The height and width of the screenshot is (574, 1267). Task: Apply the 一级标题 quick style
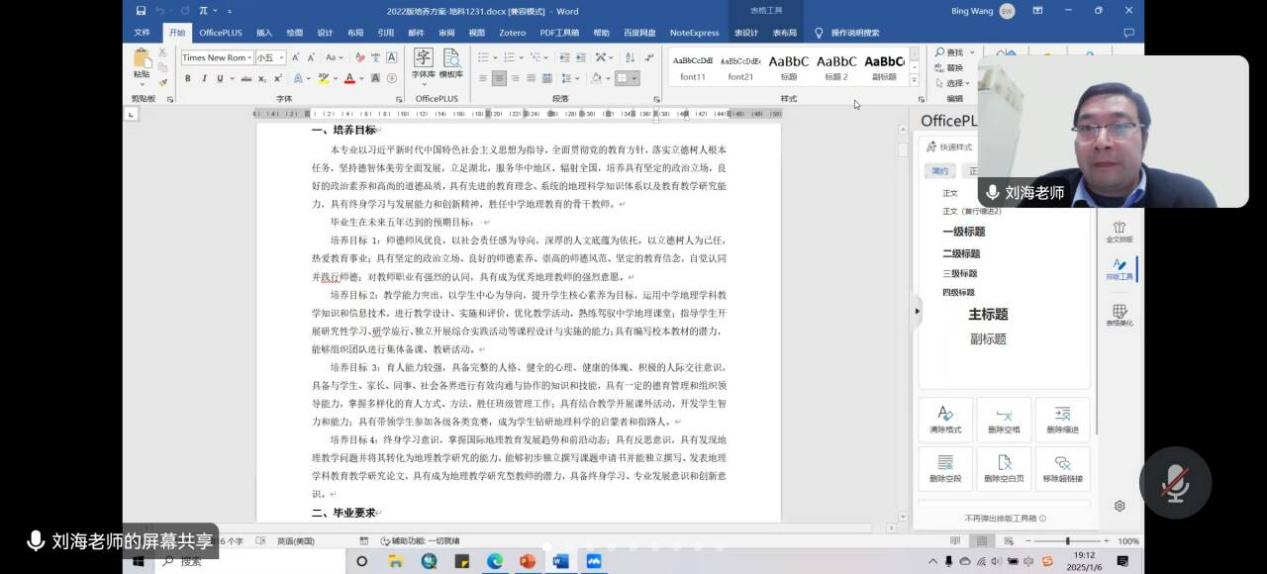963,232
